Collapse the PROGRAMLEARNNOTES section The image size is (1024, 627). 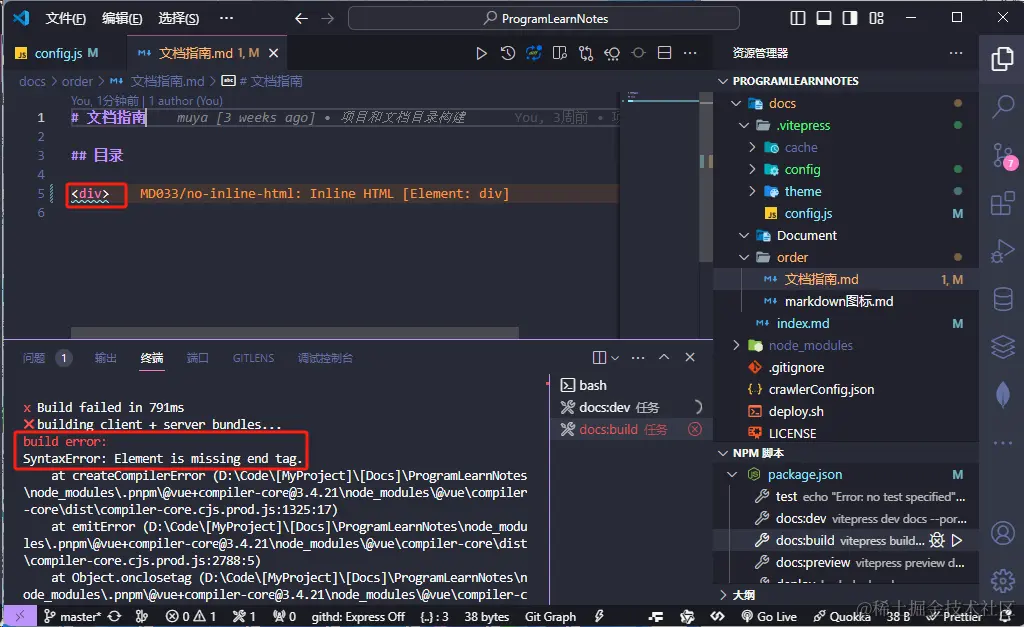(723, 81)
